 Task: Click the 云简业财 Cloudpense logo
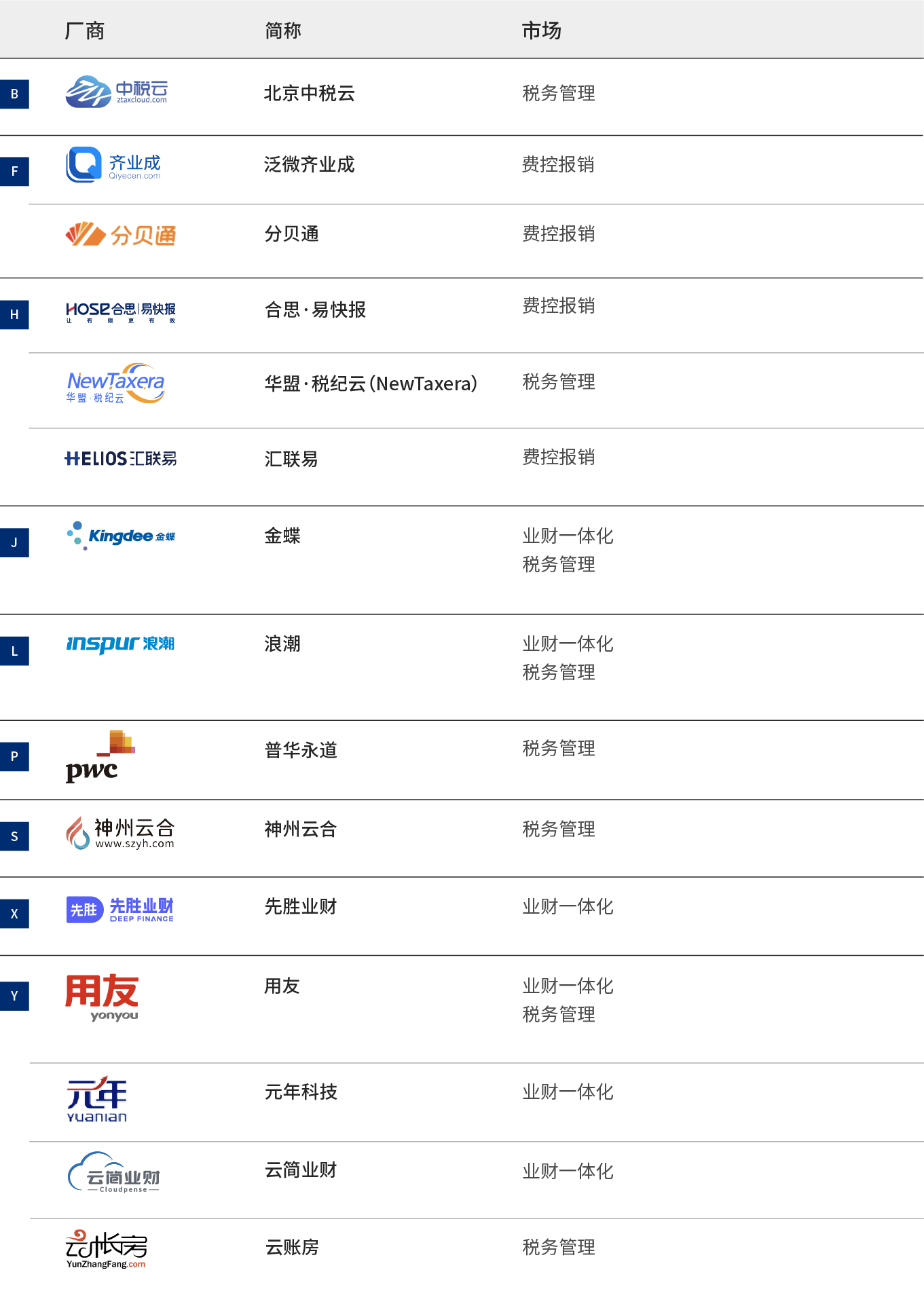tap(114, 1173)
